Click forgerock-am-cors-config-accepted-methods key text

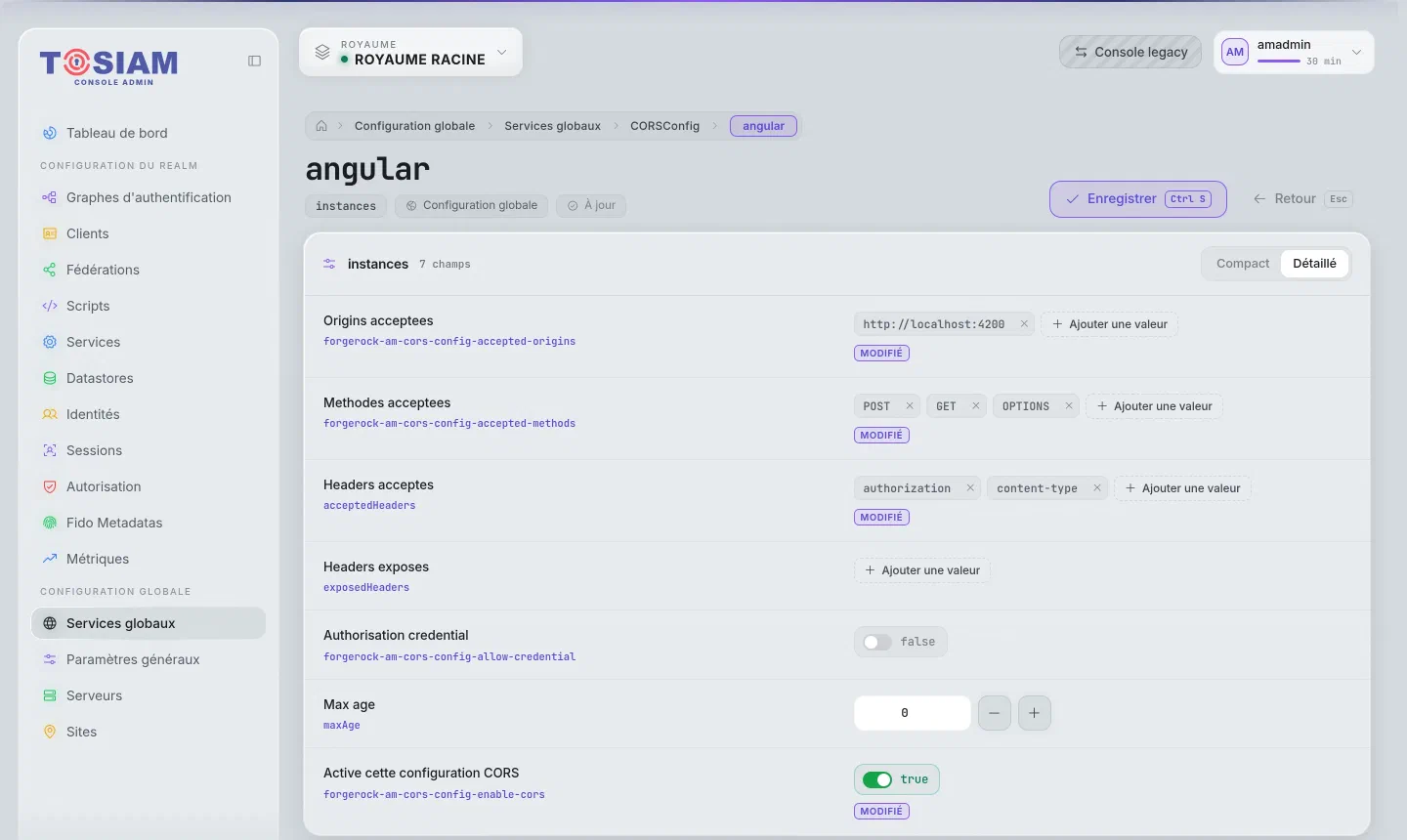click(449, 424)
